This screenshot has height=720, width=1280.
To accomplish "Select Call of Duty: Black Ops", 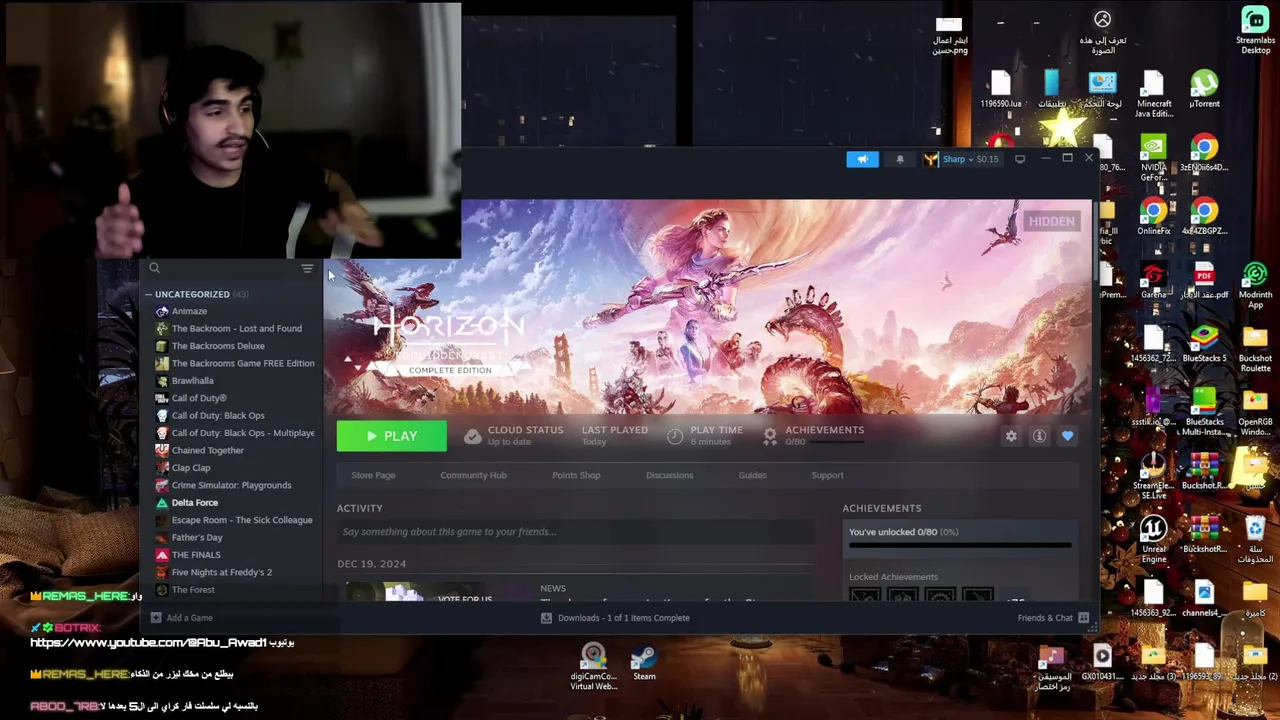I will tap(218, 415).
